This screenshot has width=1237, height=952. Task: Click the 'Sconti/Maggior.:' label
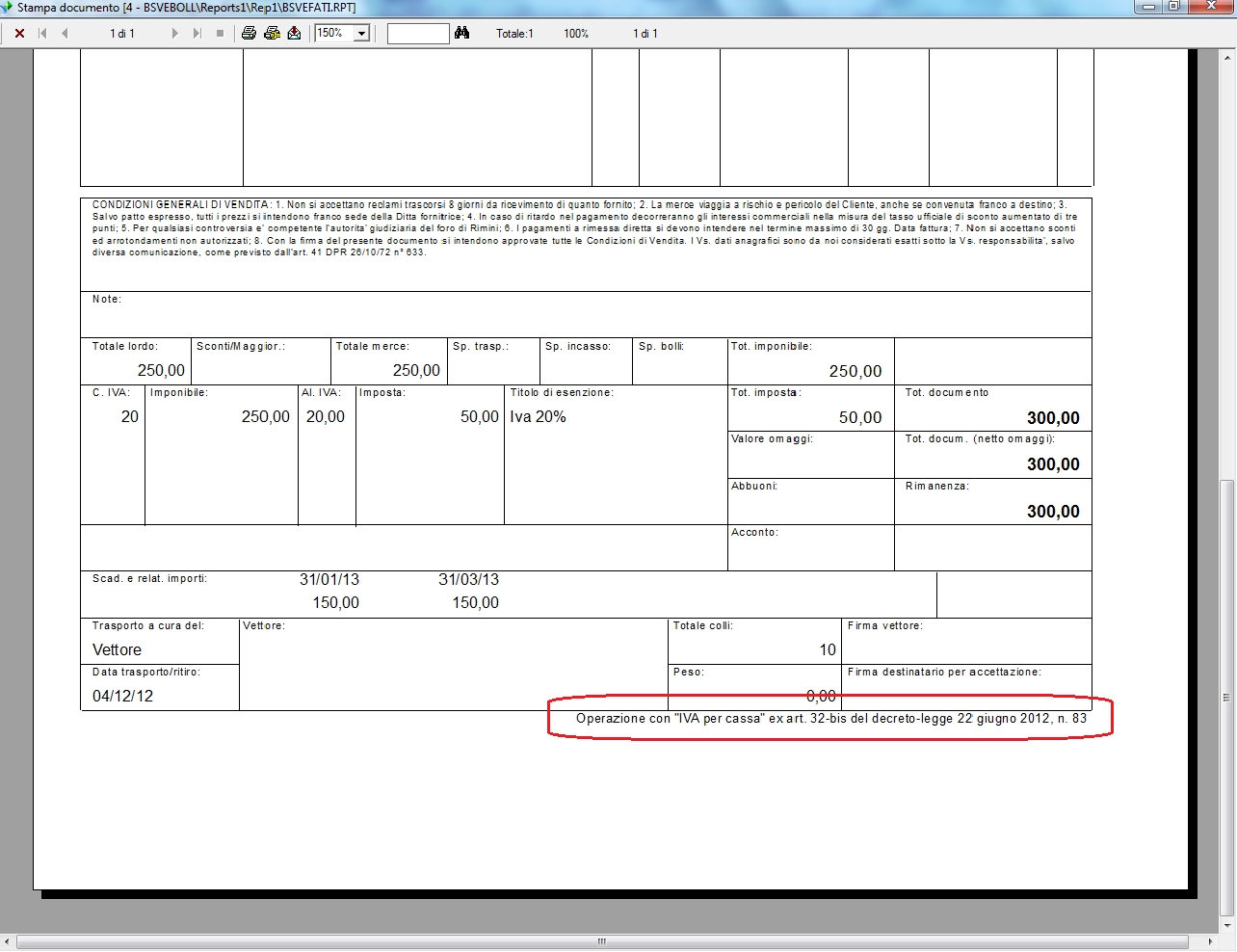[x=241, y=347]
